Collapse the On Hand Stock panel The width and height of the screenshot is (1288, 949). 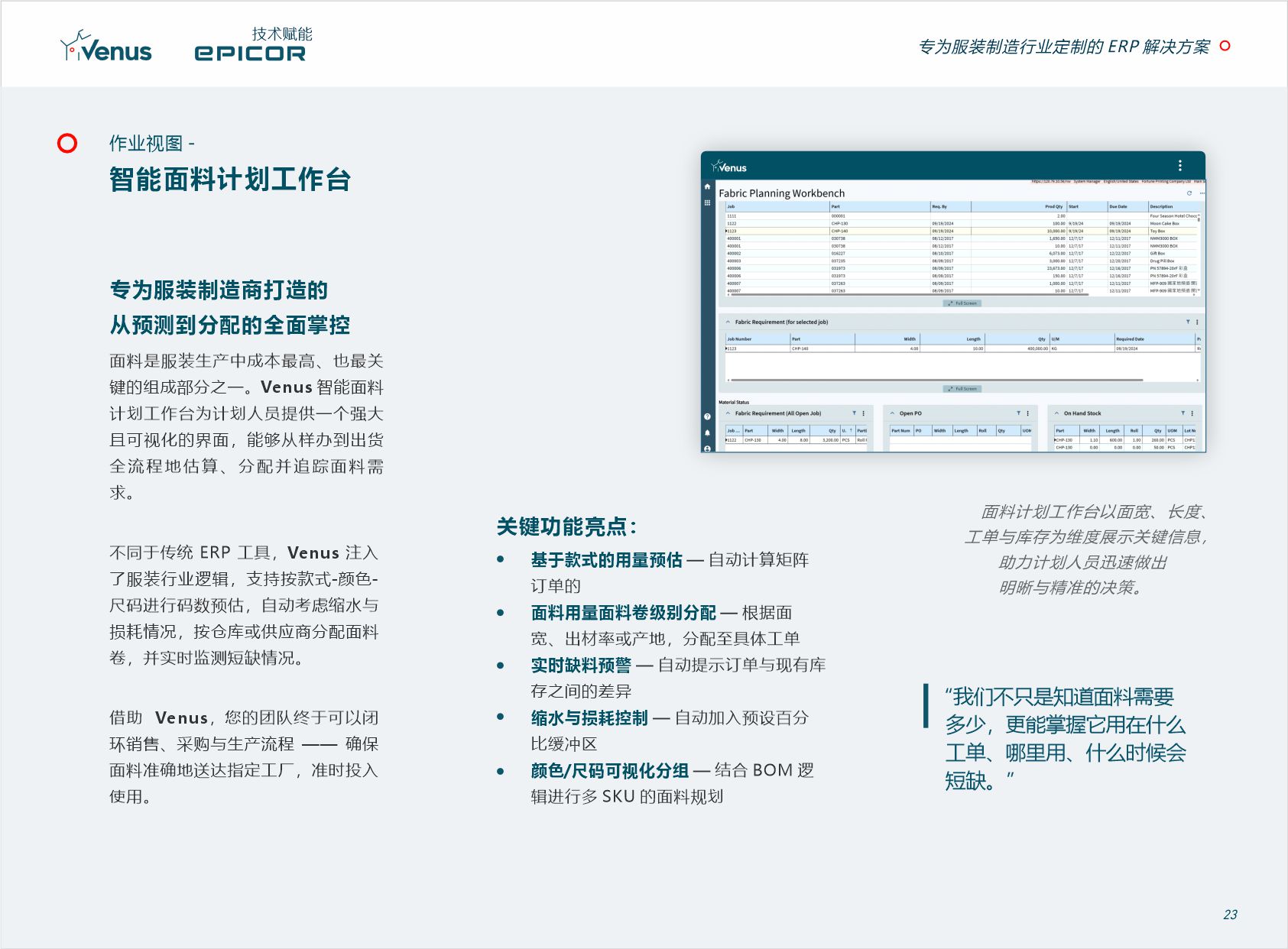click(1056, 413)
